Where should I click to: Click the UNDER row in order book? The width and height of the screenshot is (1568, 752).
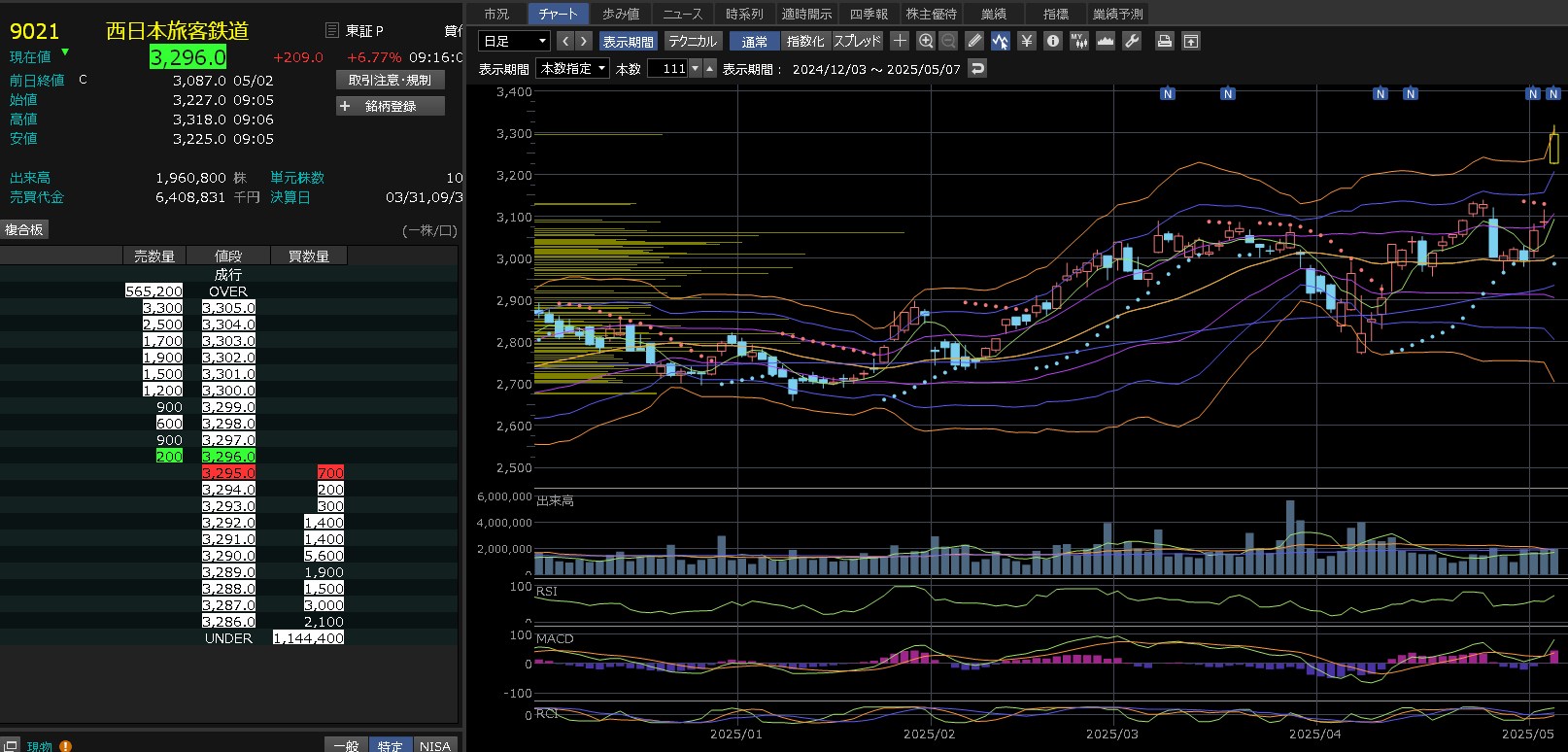(x=228, y=638)
